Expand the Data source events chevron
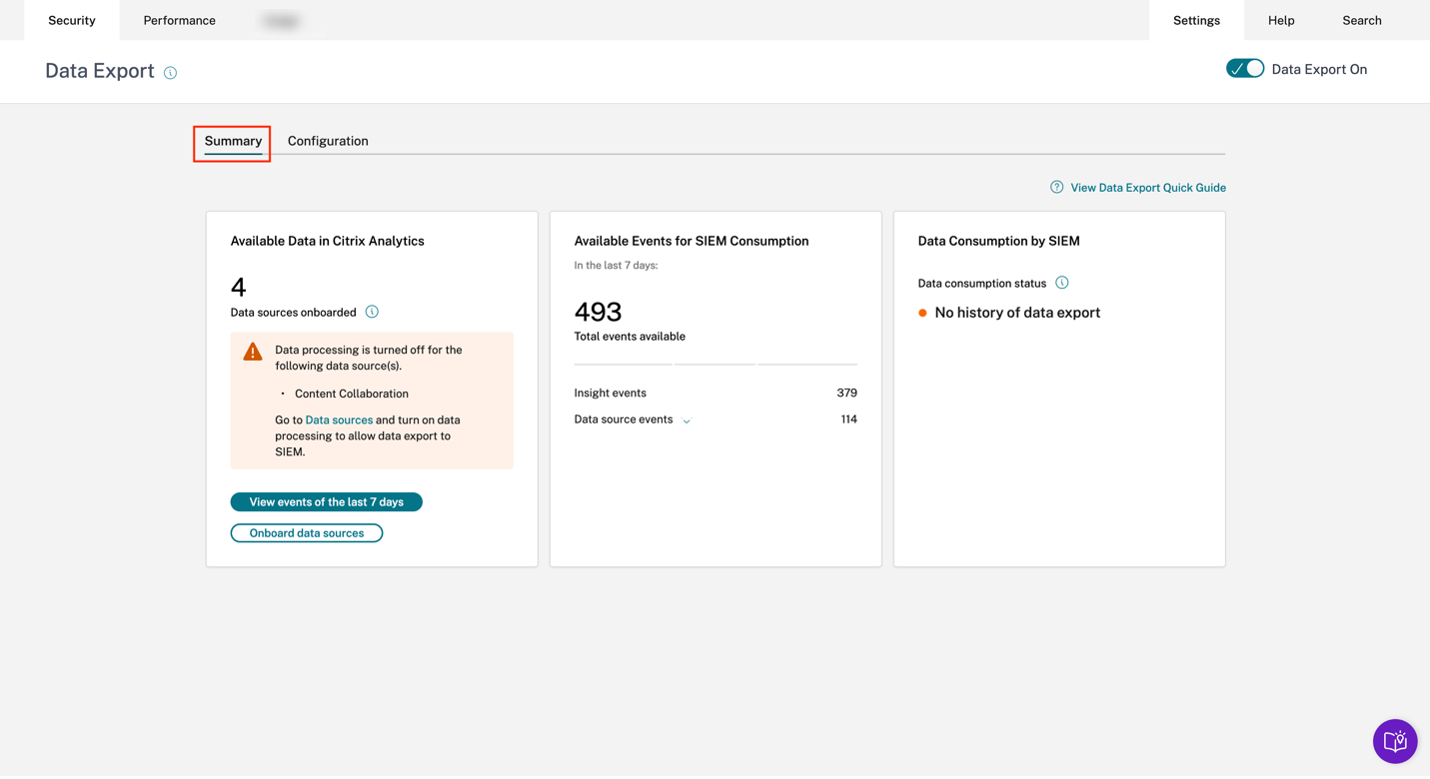The width and height of the screenshot is (1430, 779). [x=686, y=421]
